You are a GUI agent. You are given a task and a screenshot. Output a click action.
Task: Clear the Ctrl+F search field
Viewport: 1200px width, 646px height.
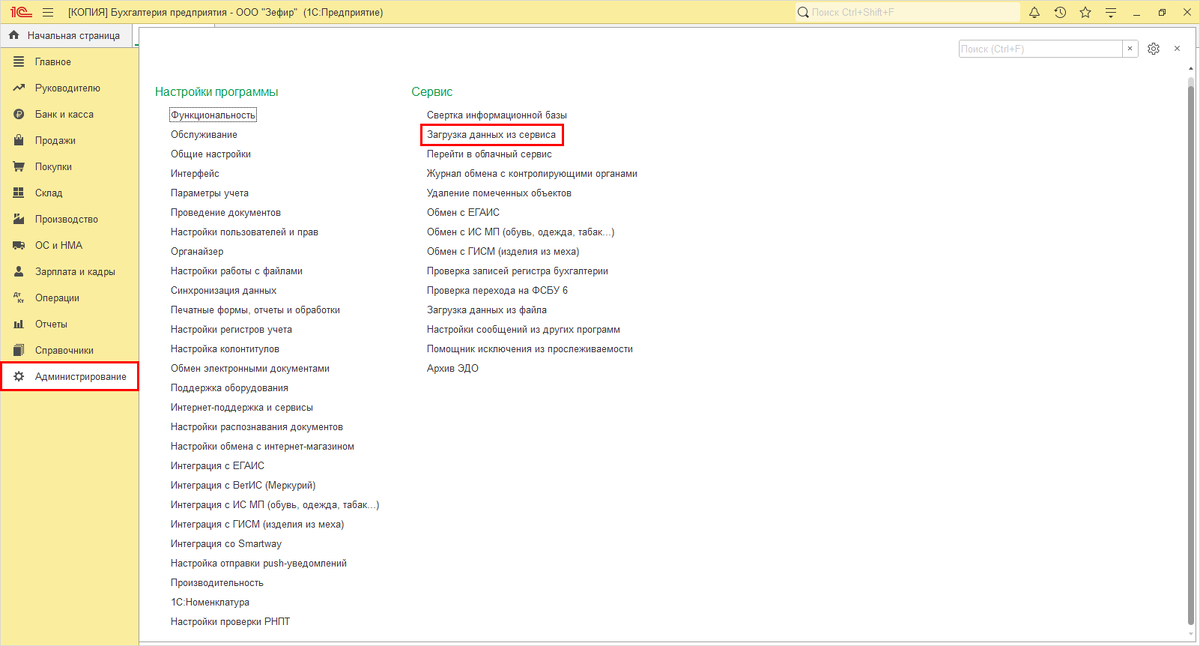coord(1130,48)
